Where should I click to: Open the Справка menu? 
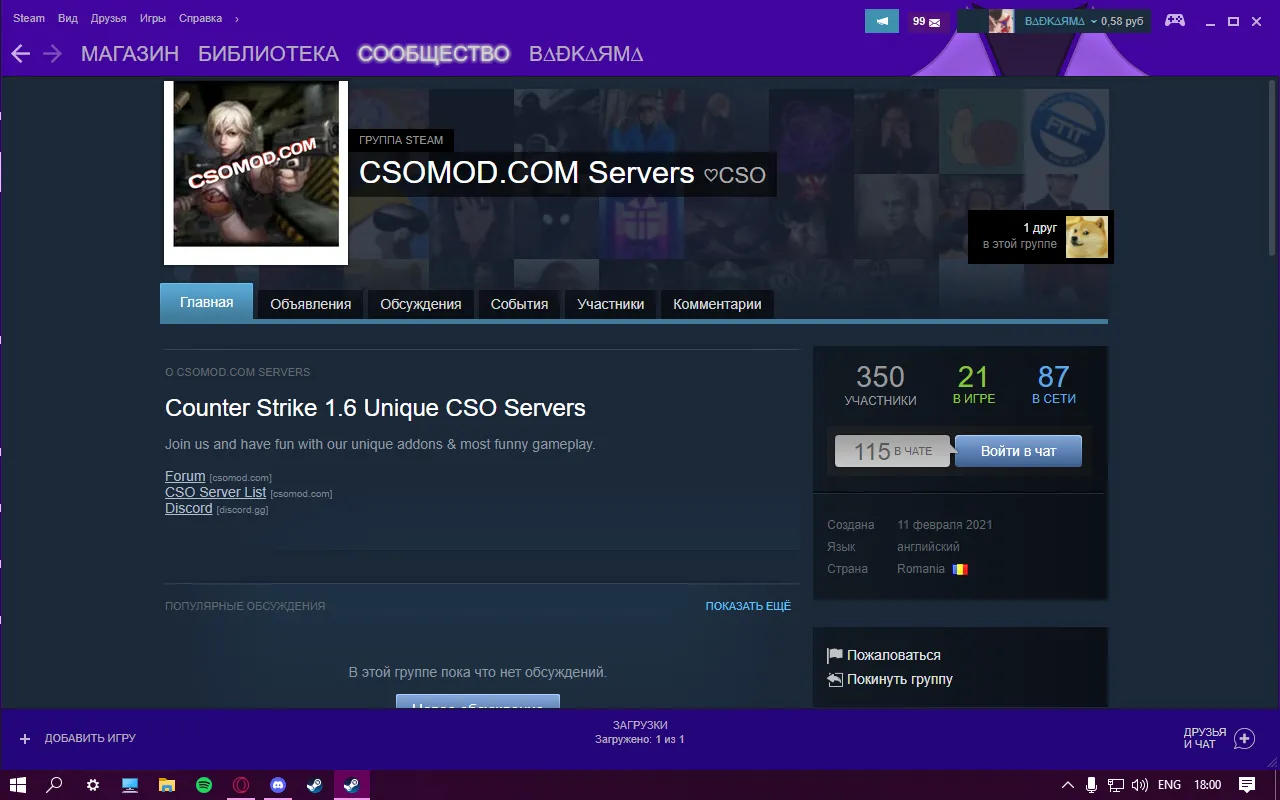point(200,18)
